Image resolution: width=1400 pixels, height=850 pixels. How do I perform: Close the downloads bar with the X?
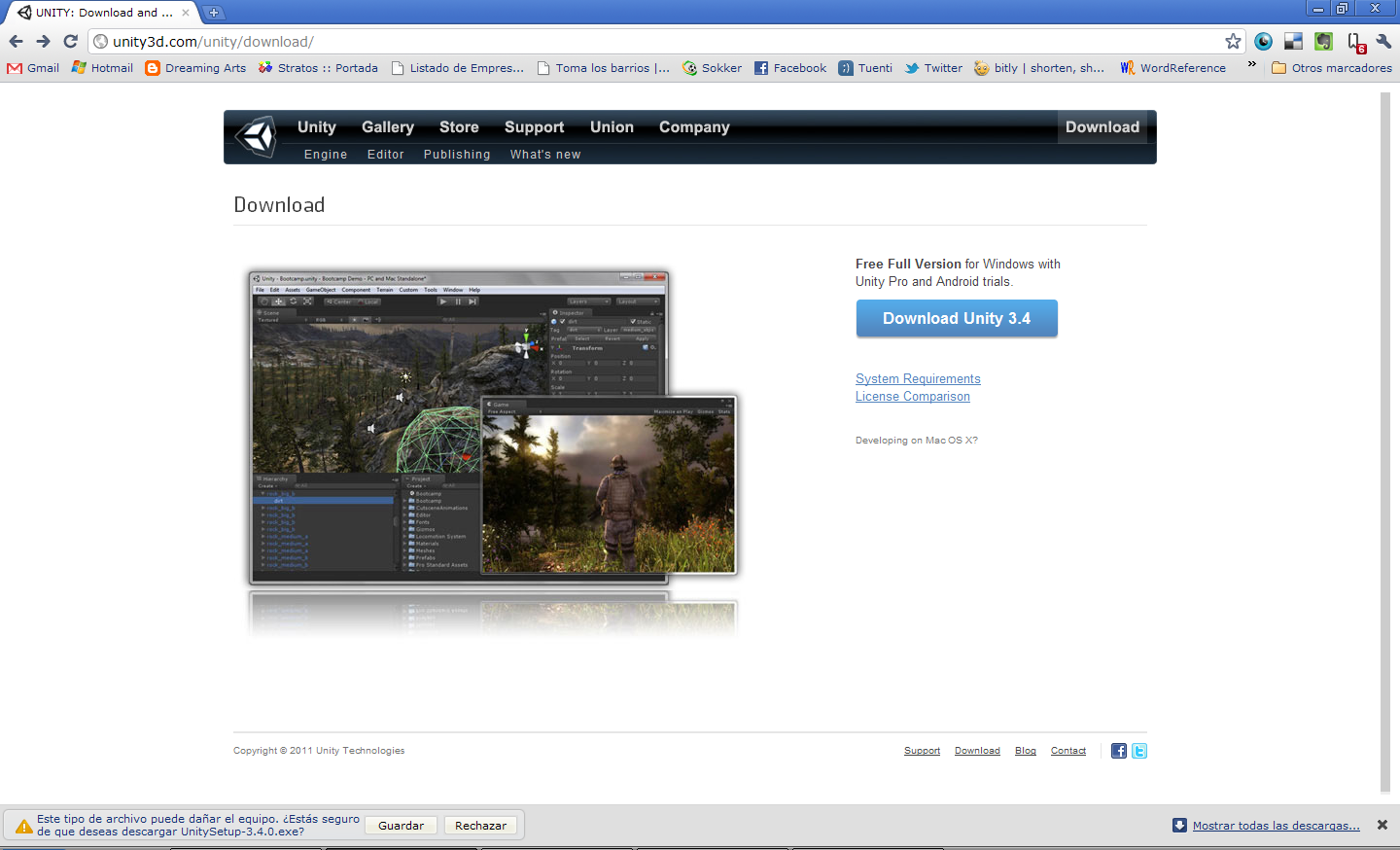1382,825
